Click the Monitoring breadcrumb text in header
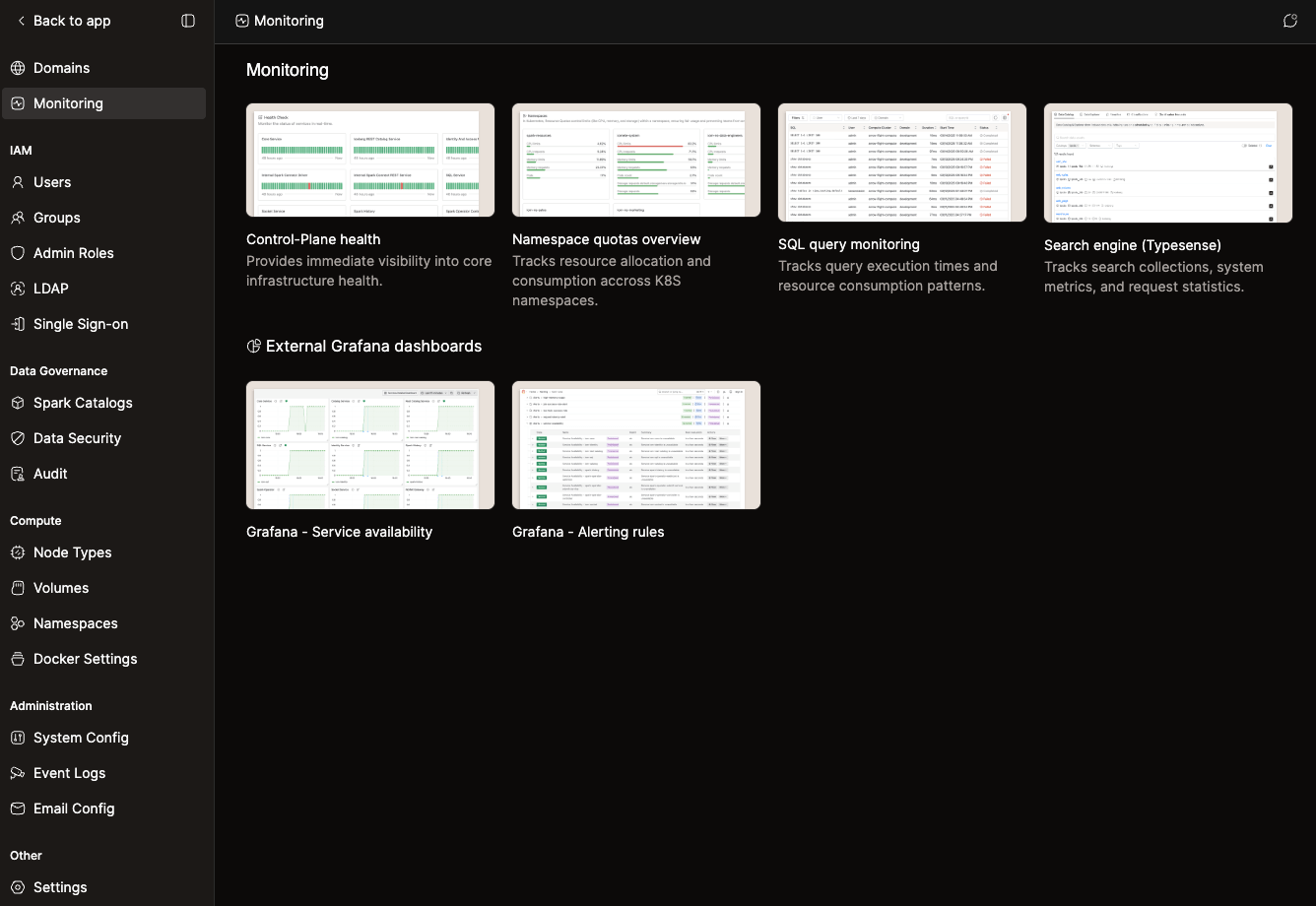Image resolution: width=1316 pixels, height=906 pixels. 289,21
